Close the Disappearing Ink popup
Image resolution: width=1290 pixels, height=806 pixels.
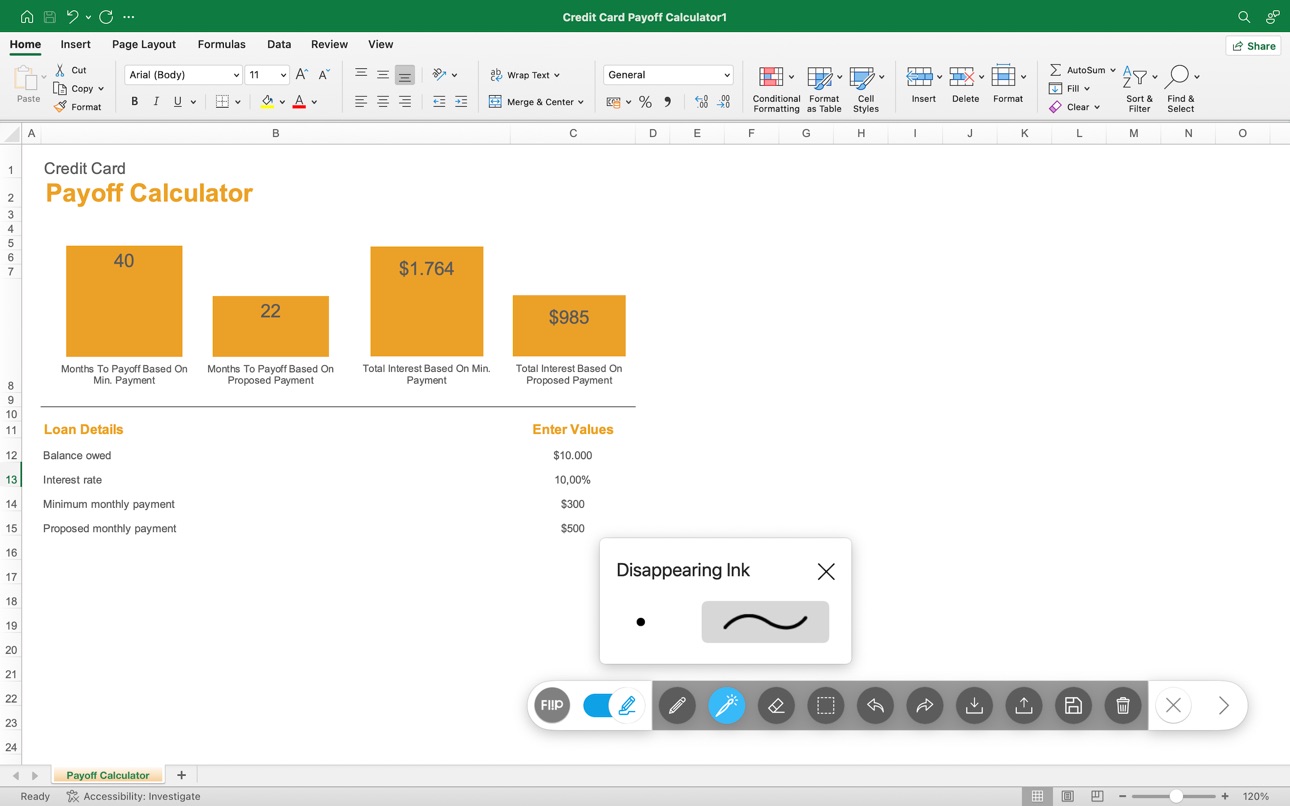pos(826,571)
